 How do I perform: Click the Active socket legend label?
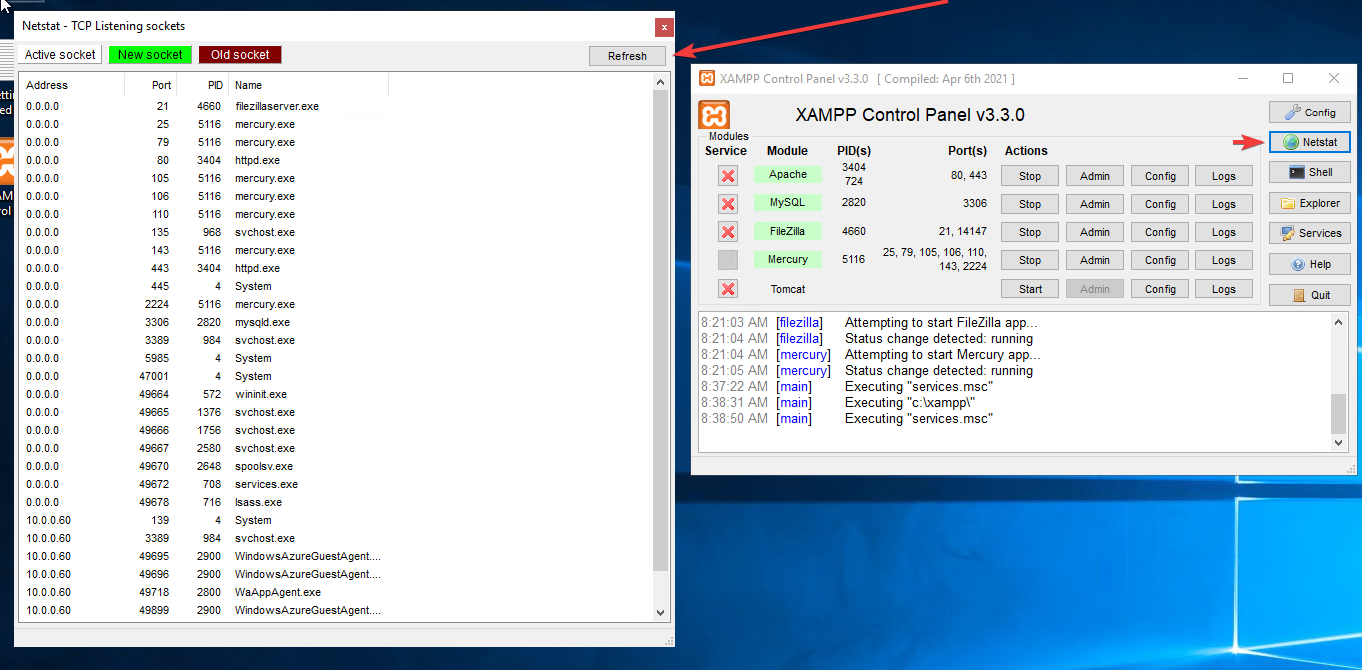60,55
